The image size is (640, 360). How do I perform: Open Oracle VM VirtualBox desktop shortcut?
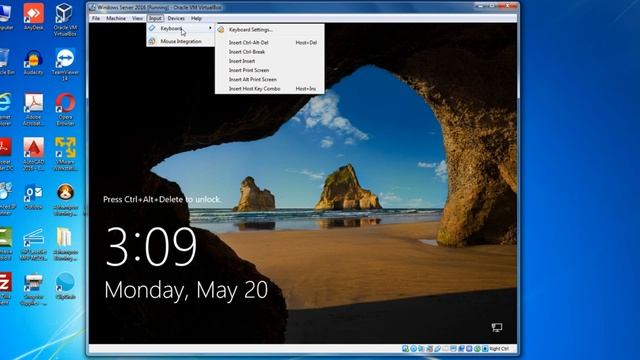click(65, 19)
